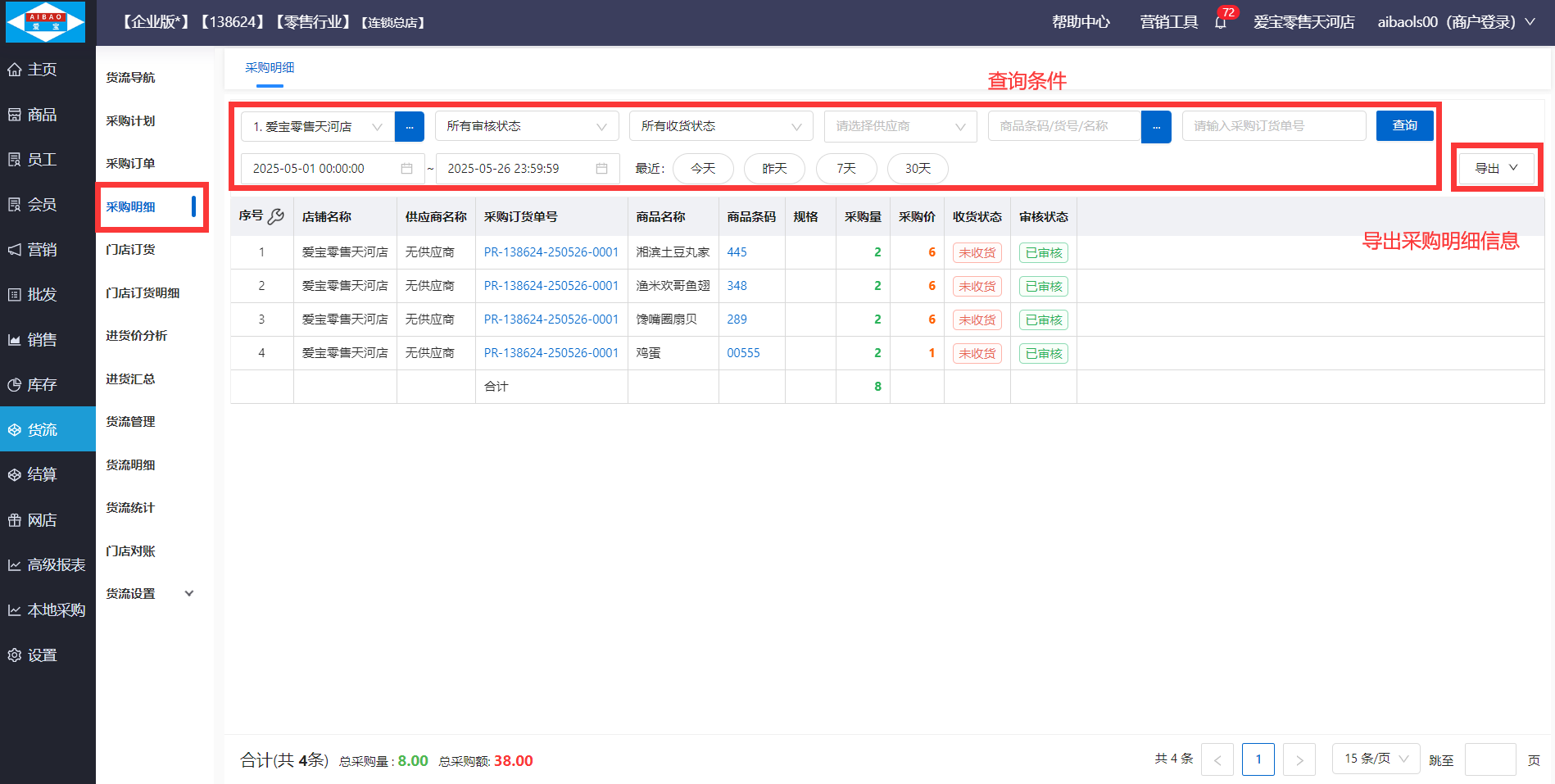Open 所有收货状态 dropdown
Image resolution: width=1555 pixels, height=784 pixels.
721,126
